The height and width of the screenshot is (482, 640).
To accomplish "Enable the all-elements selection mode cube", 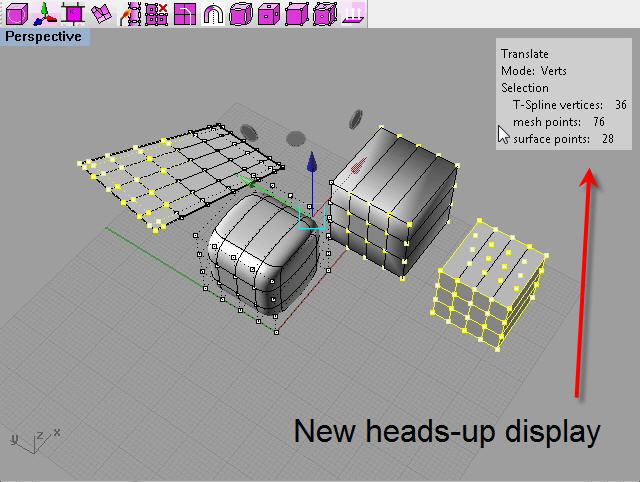I will [324, 13].
